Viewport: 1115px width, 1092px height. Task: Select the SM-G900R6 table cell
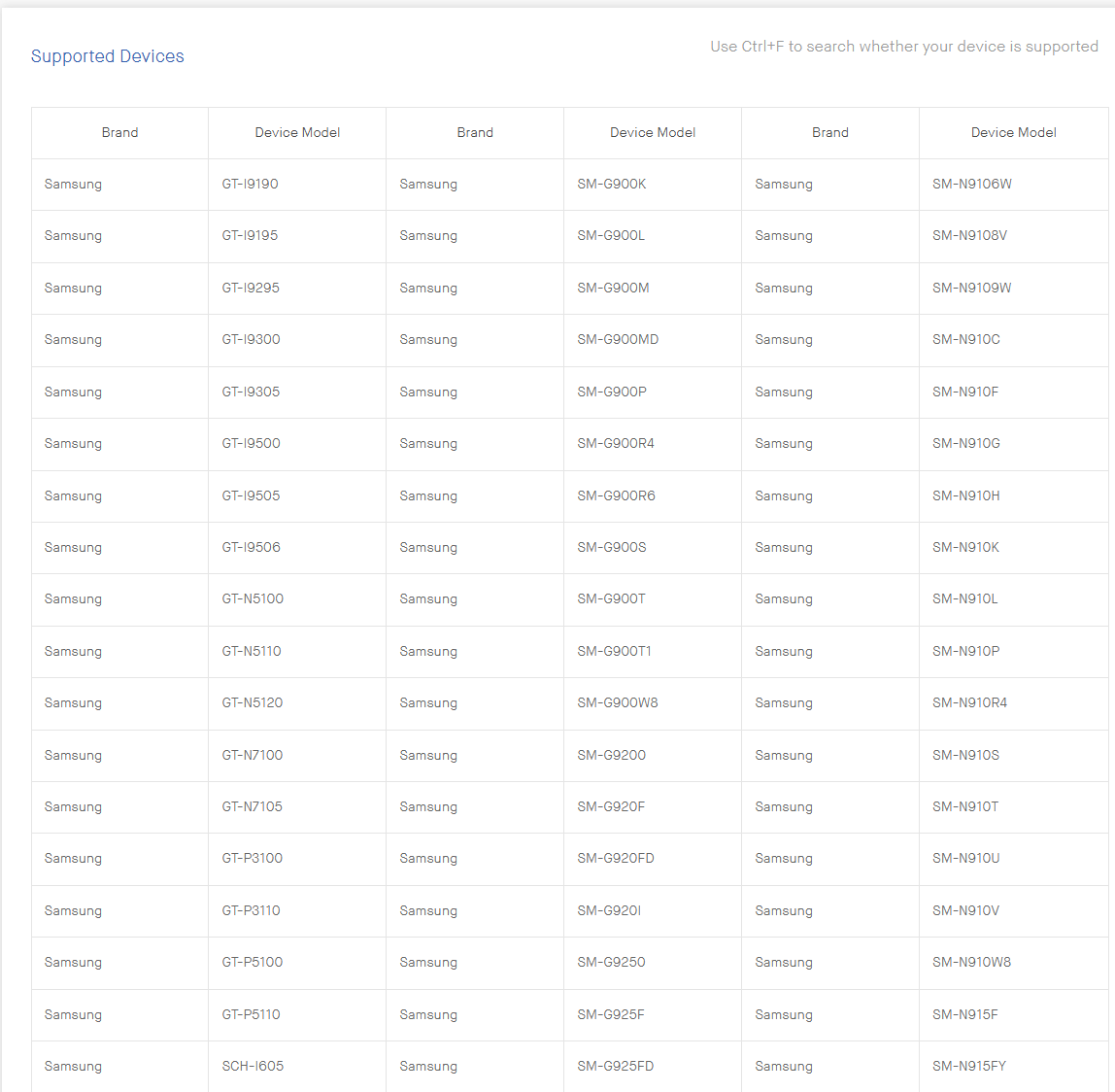(x=616, y=495)
